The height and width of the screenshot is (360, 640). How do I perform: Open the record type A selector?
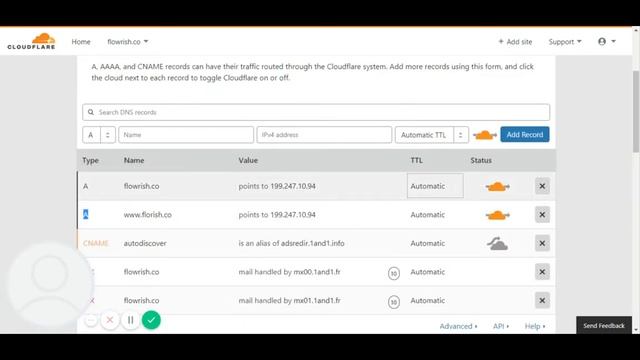(99, 135)
